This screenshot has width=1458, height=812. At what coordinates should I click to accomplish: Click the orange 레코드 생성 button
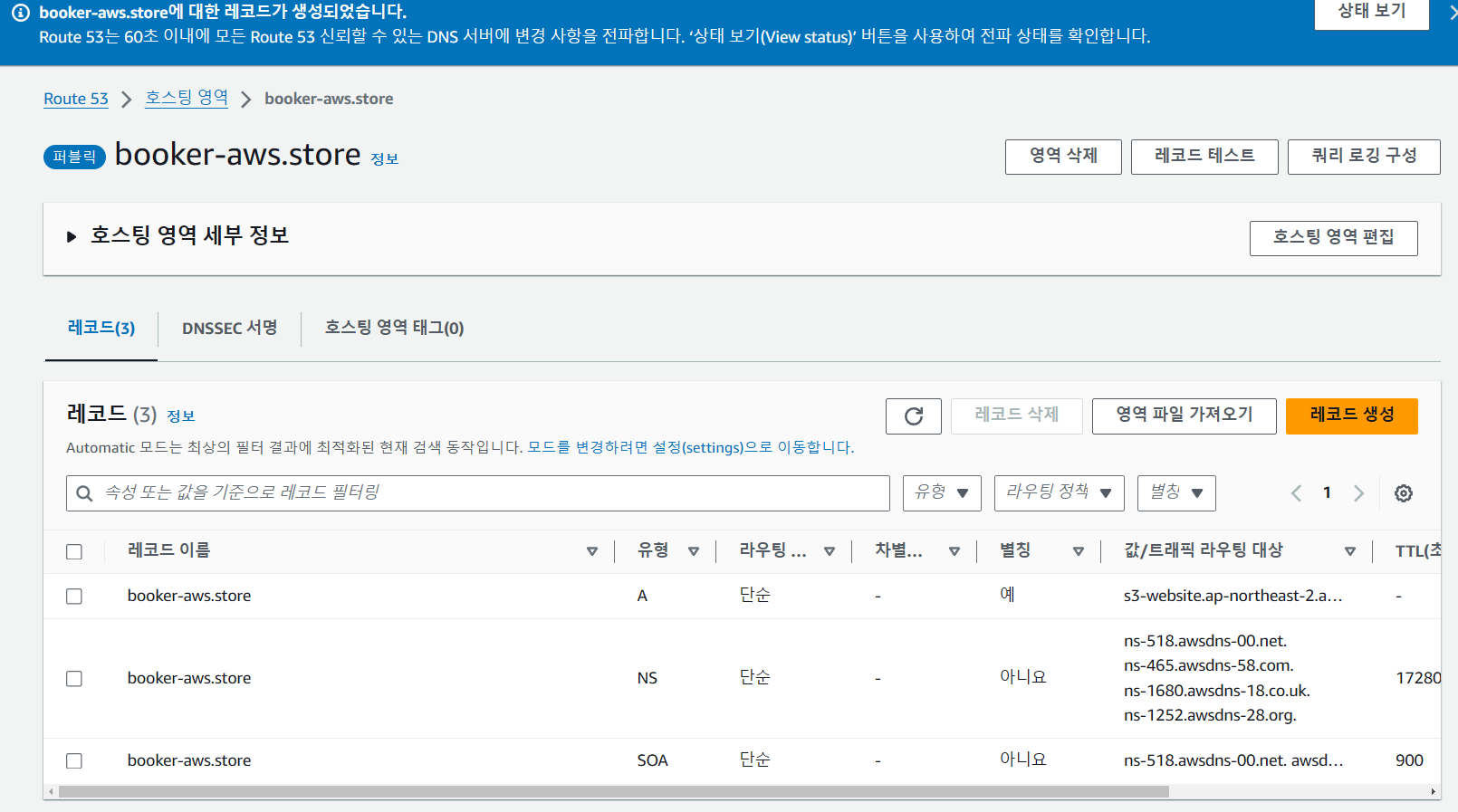tap(1351, 416)
